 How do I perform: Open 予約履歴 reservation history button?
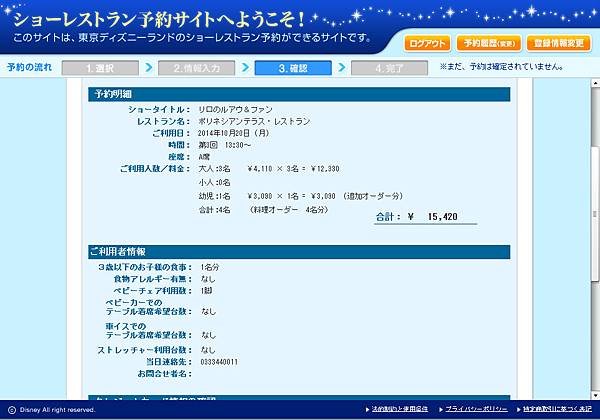click(x=489, y=43)
